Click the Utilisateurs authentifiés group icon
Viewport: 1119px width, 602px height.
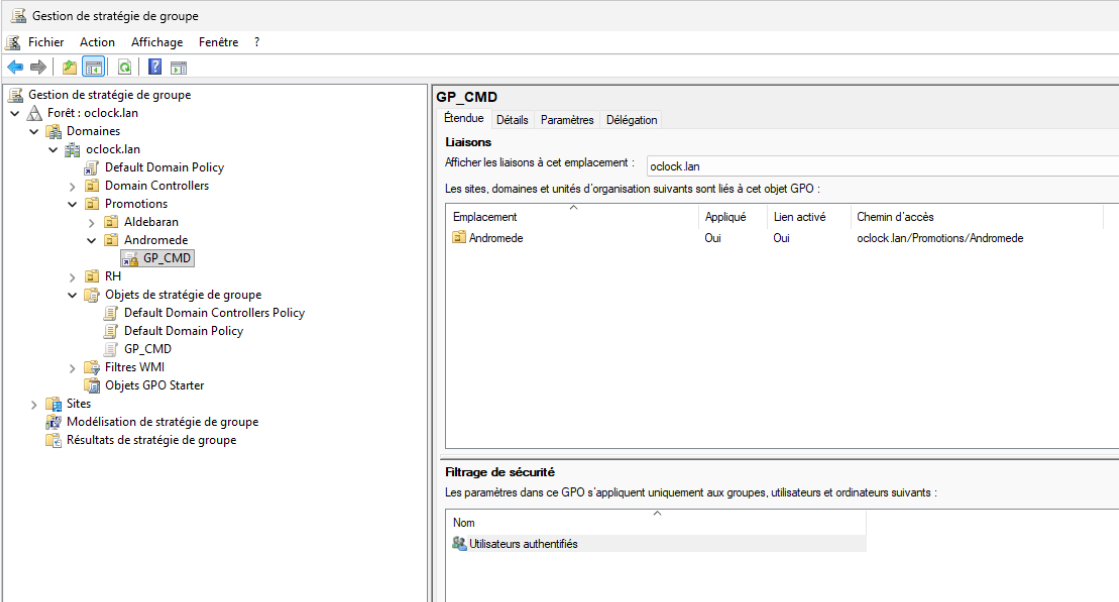click(459, 544)
